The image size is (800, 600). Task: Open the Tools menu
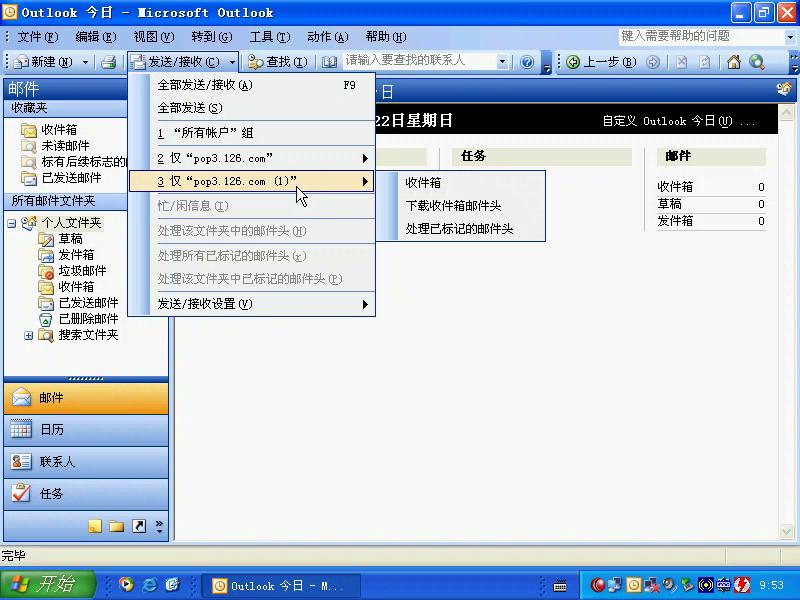click(270, 37)
